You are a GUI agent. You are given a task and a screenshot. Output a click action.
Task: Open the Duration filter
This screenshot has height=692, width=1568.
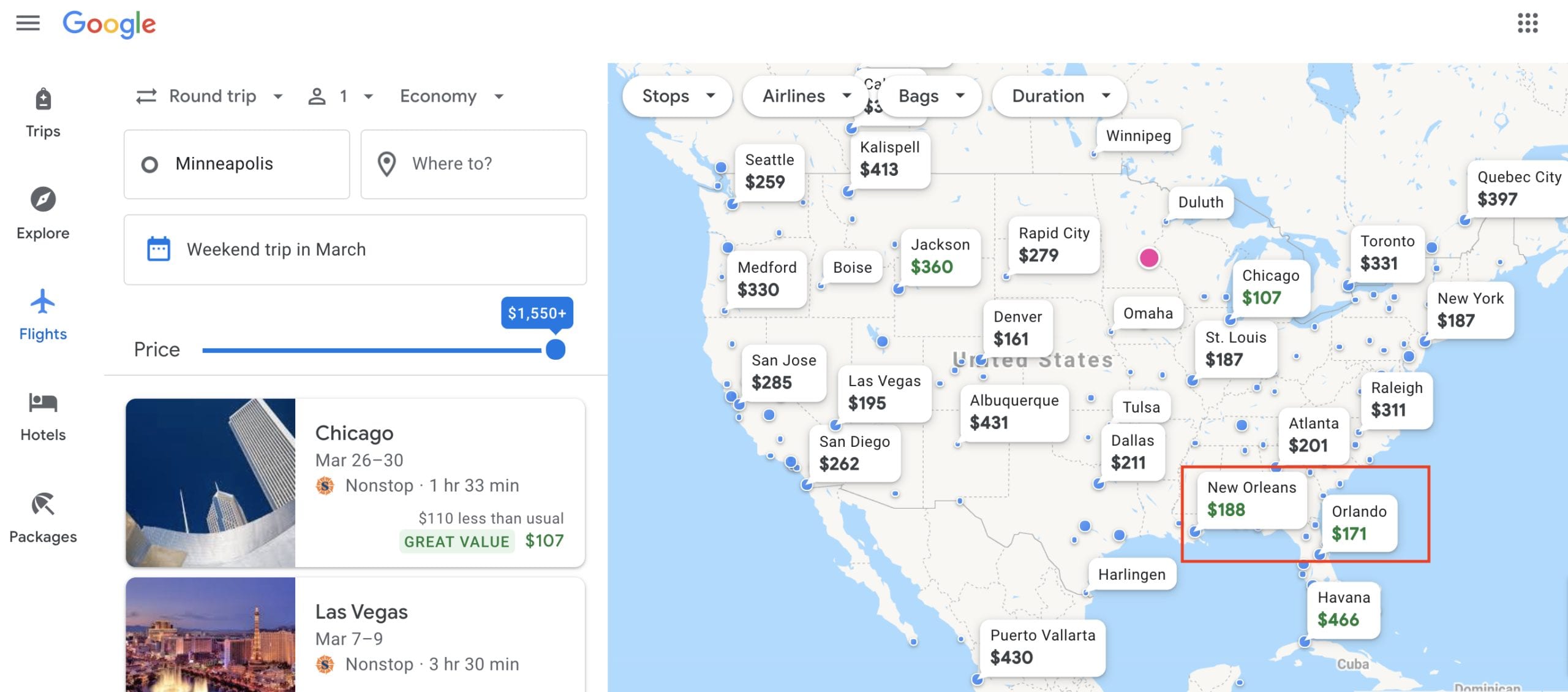pyautogui.click(x=1060, y=96)
